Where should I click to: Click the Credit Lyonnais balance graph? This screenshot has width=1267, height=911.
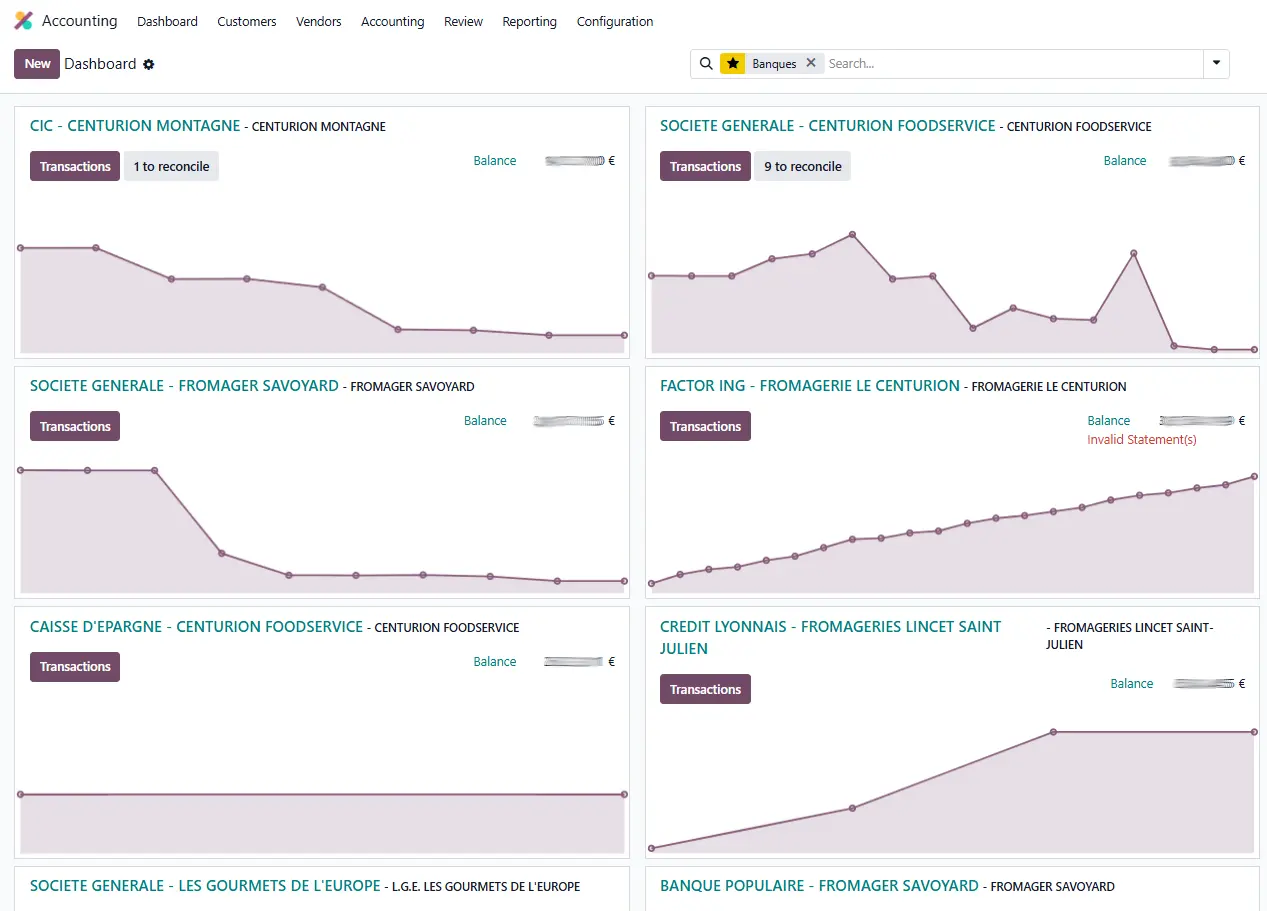coord(952,790)
